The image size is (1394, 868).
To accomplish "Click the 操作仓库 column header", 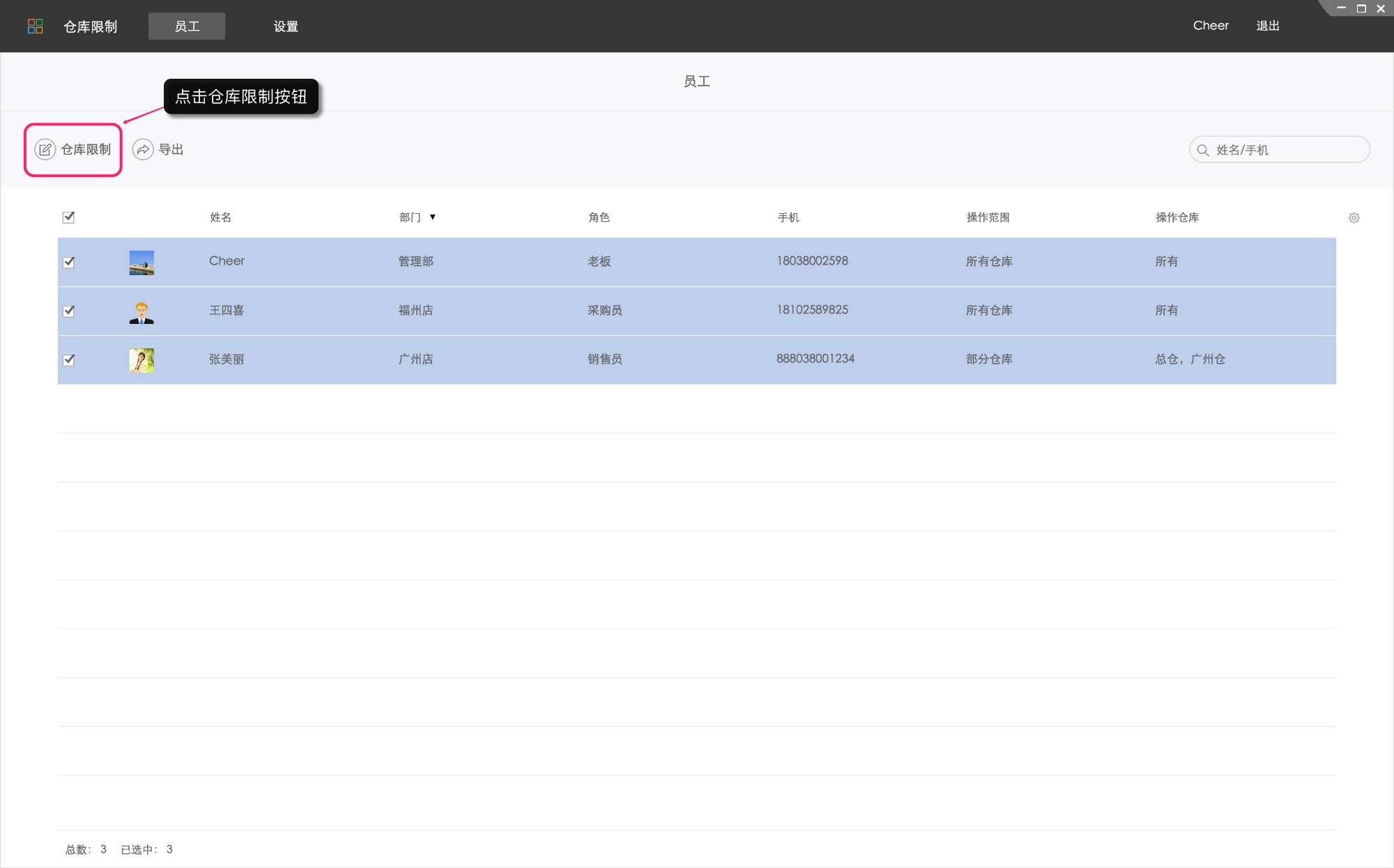I will pos(1177,217).
